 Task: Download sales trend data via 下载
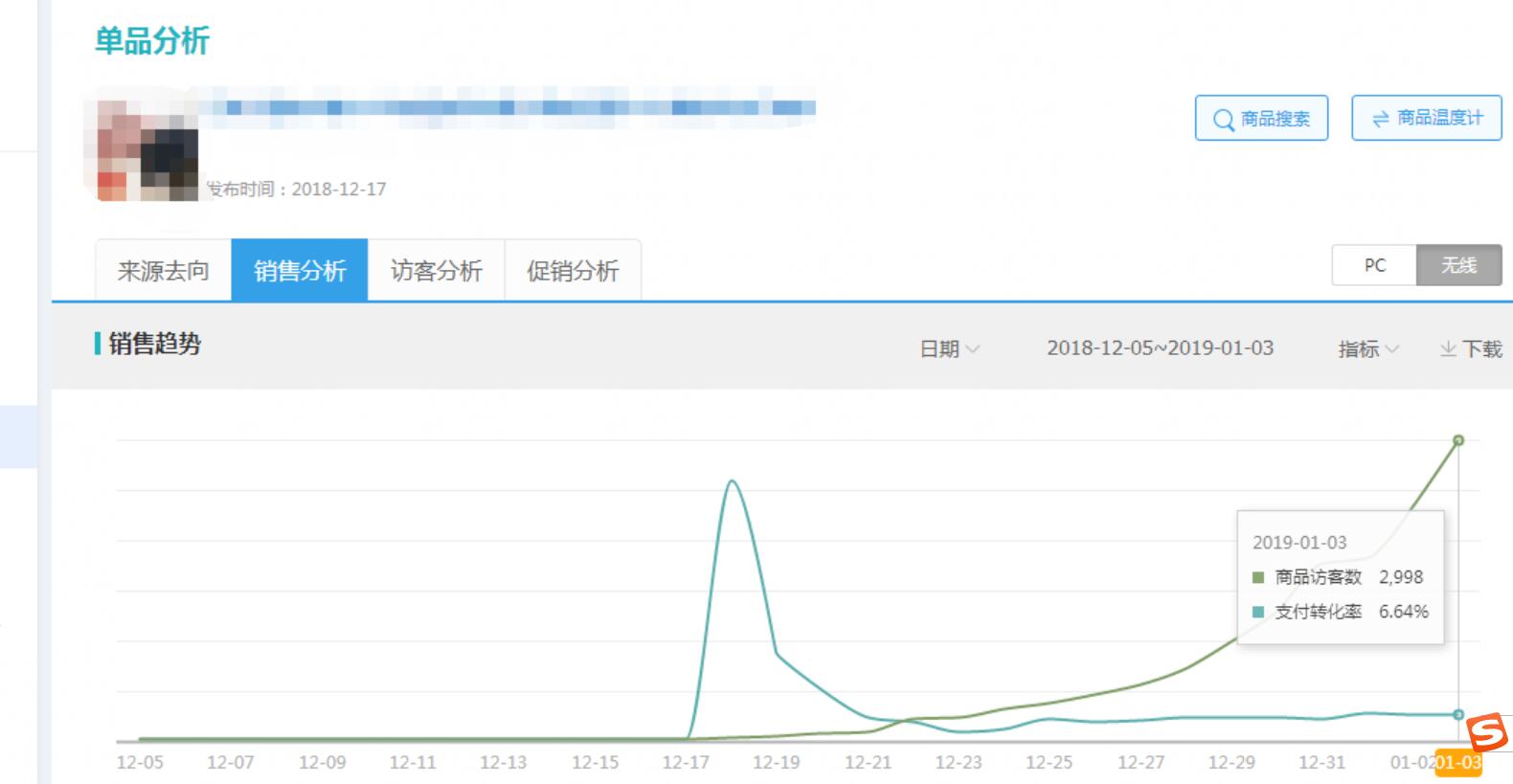[x=1471, y=348]
